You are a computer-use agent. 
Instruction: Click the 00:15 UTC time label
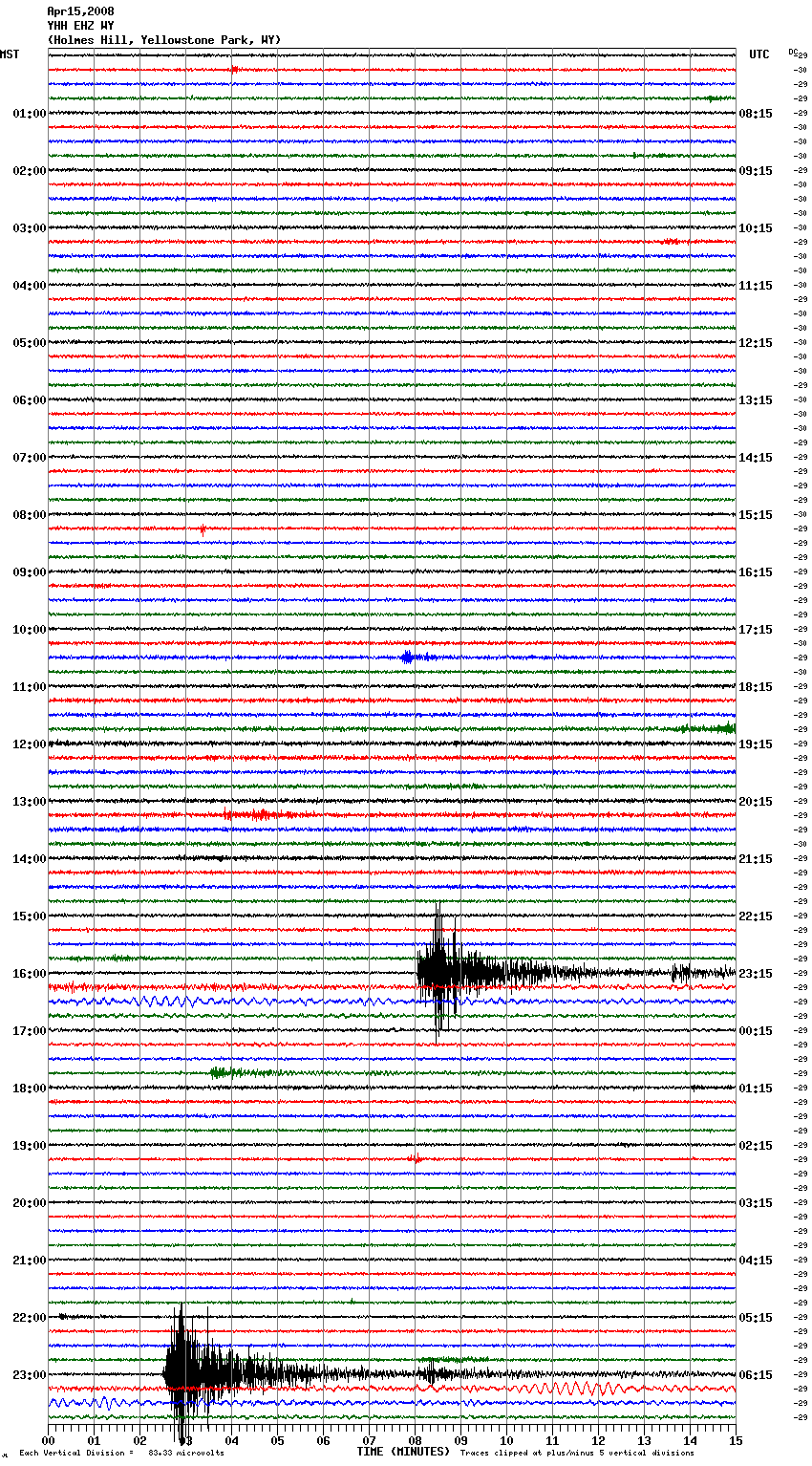756,1031
